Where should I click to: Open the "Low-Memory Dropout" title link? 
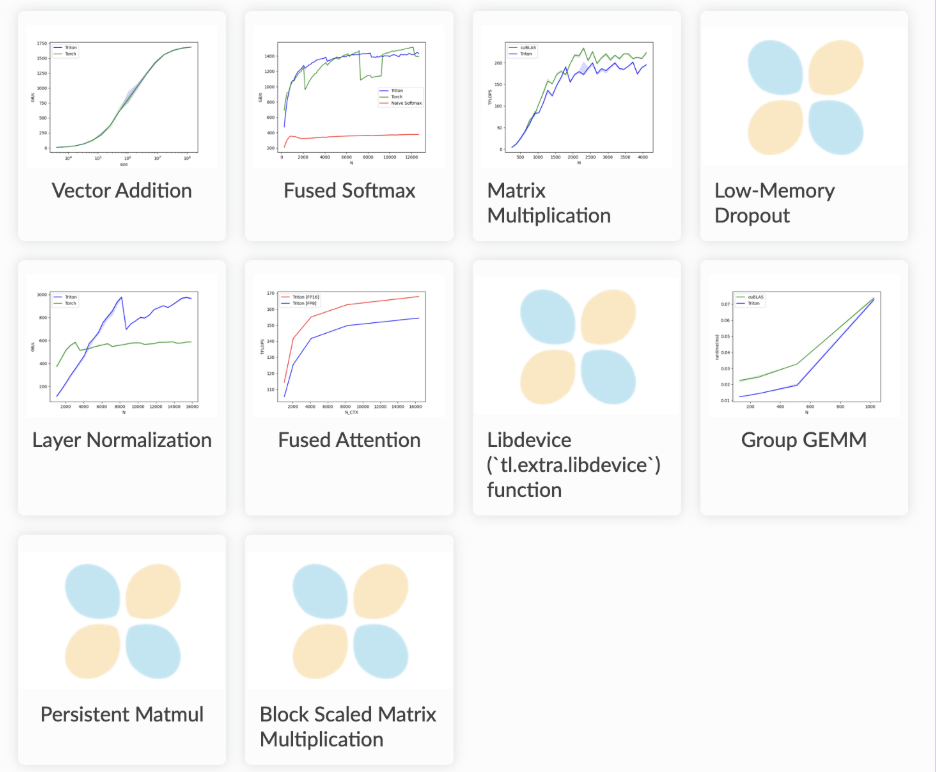click(x=774, y=203)
